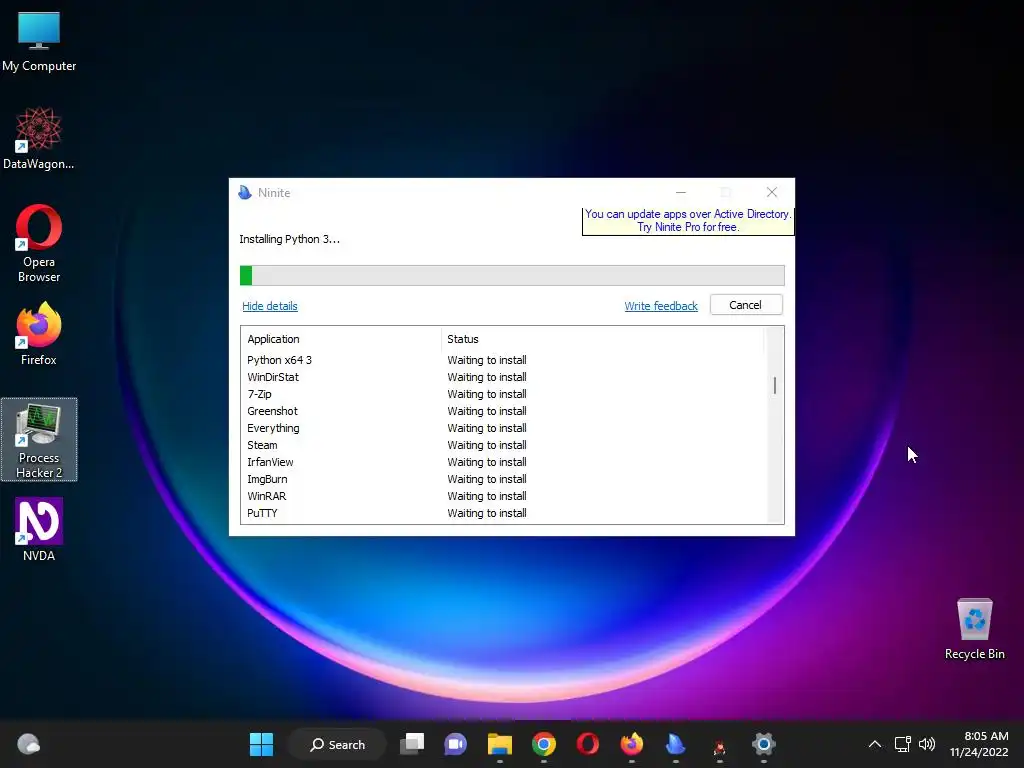This screenshot has width=1024, height=768.
Task: Open File Explorer from the taskbar
Action: [500, 744]
